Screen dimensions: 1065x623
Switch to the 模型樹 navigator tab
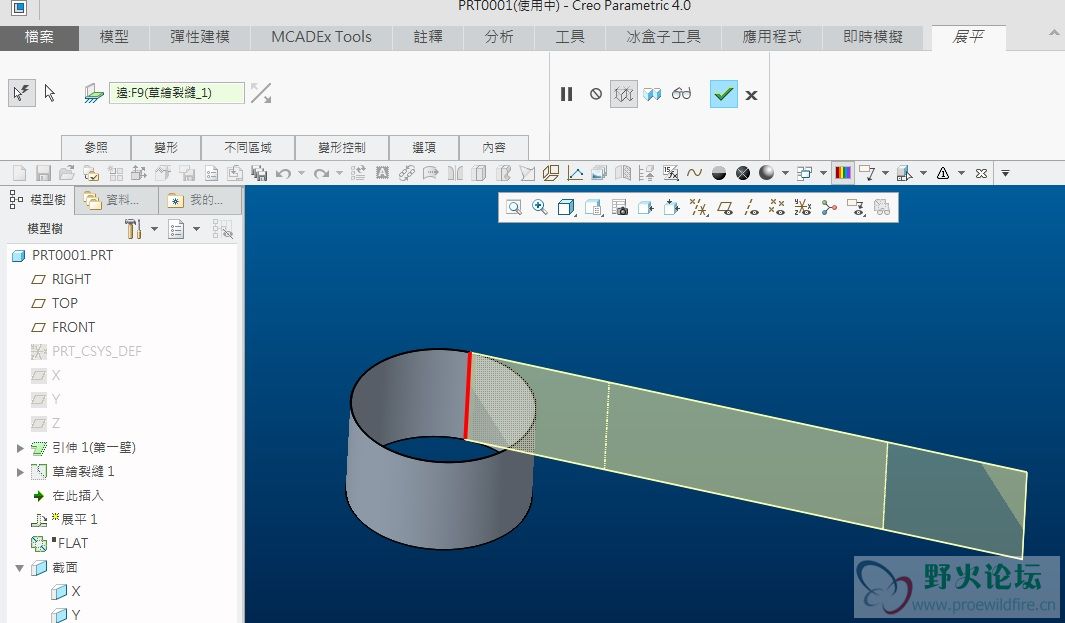(38, 200)
